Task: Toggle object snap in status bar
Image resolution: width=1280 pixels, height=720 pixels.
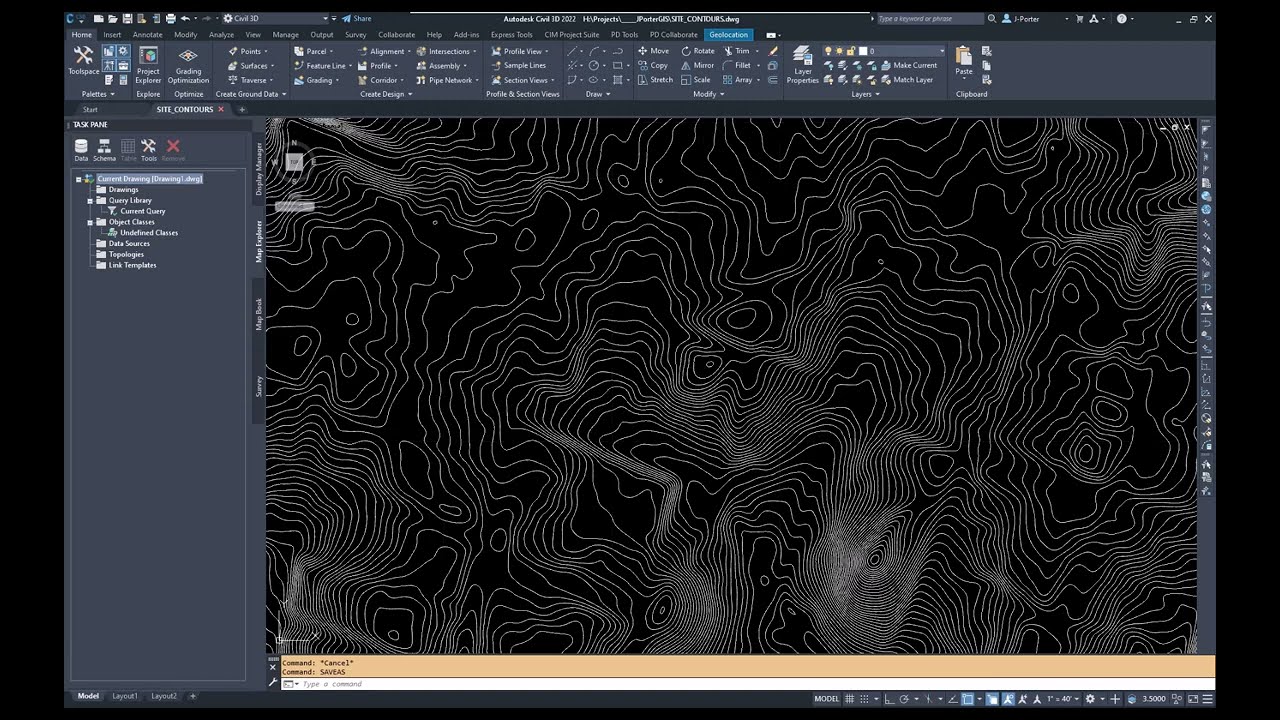Action: pyautogui.click(x=967, y=699)
